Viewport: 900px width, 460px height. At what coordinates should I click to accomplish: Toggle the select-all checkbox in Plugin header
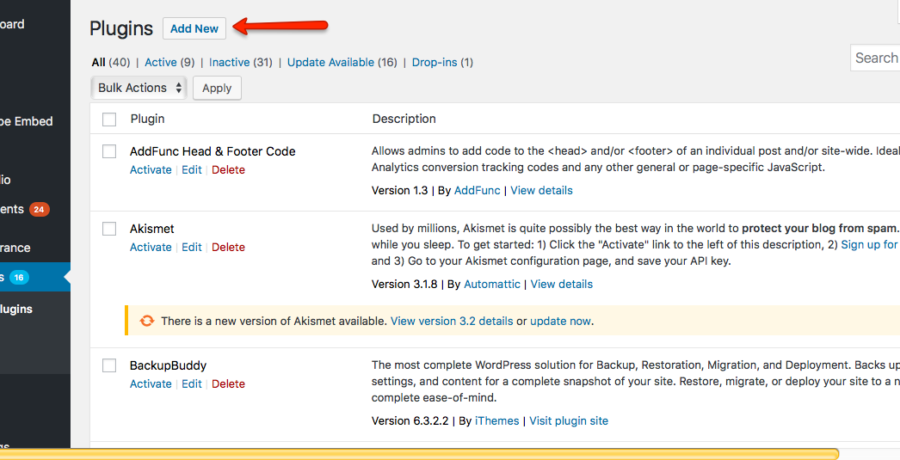[110, 120]
